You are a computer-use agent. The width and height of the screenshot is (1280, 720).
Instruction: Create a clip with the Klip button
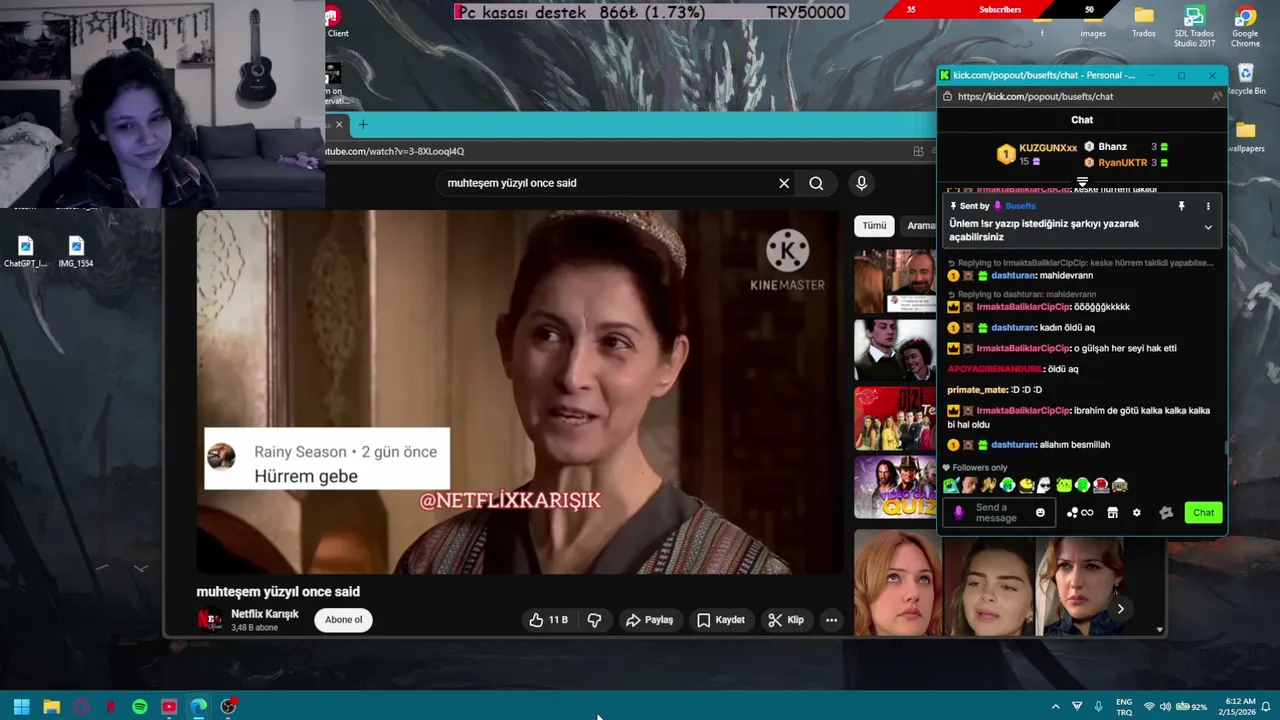786,620
